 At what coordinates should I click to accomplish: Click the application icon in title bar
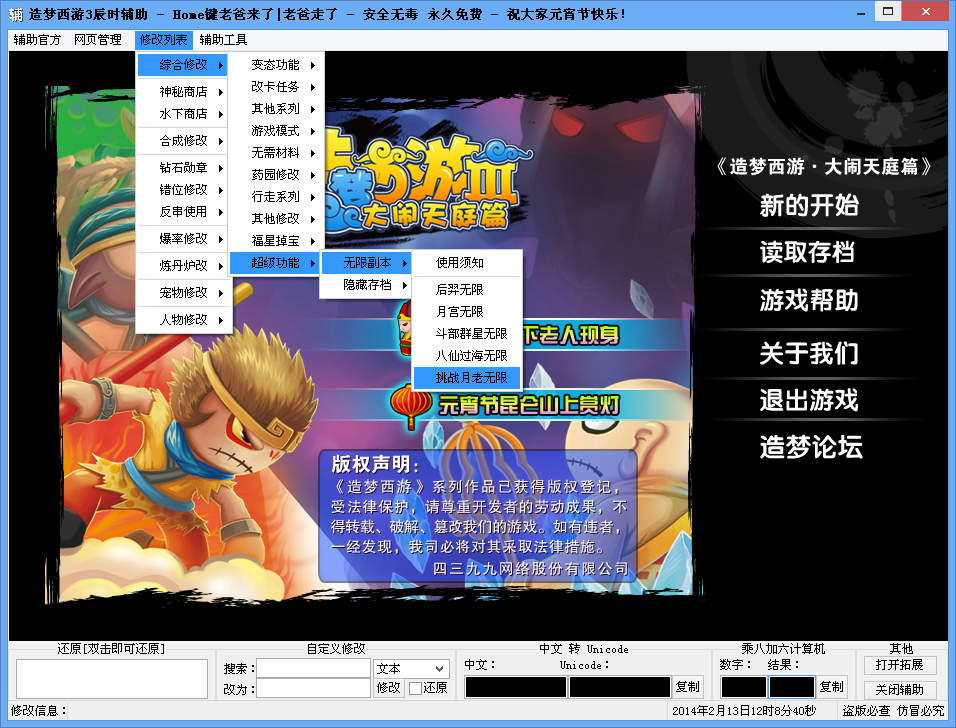coord(16,14)
